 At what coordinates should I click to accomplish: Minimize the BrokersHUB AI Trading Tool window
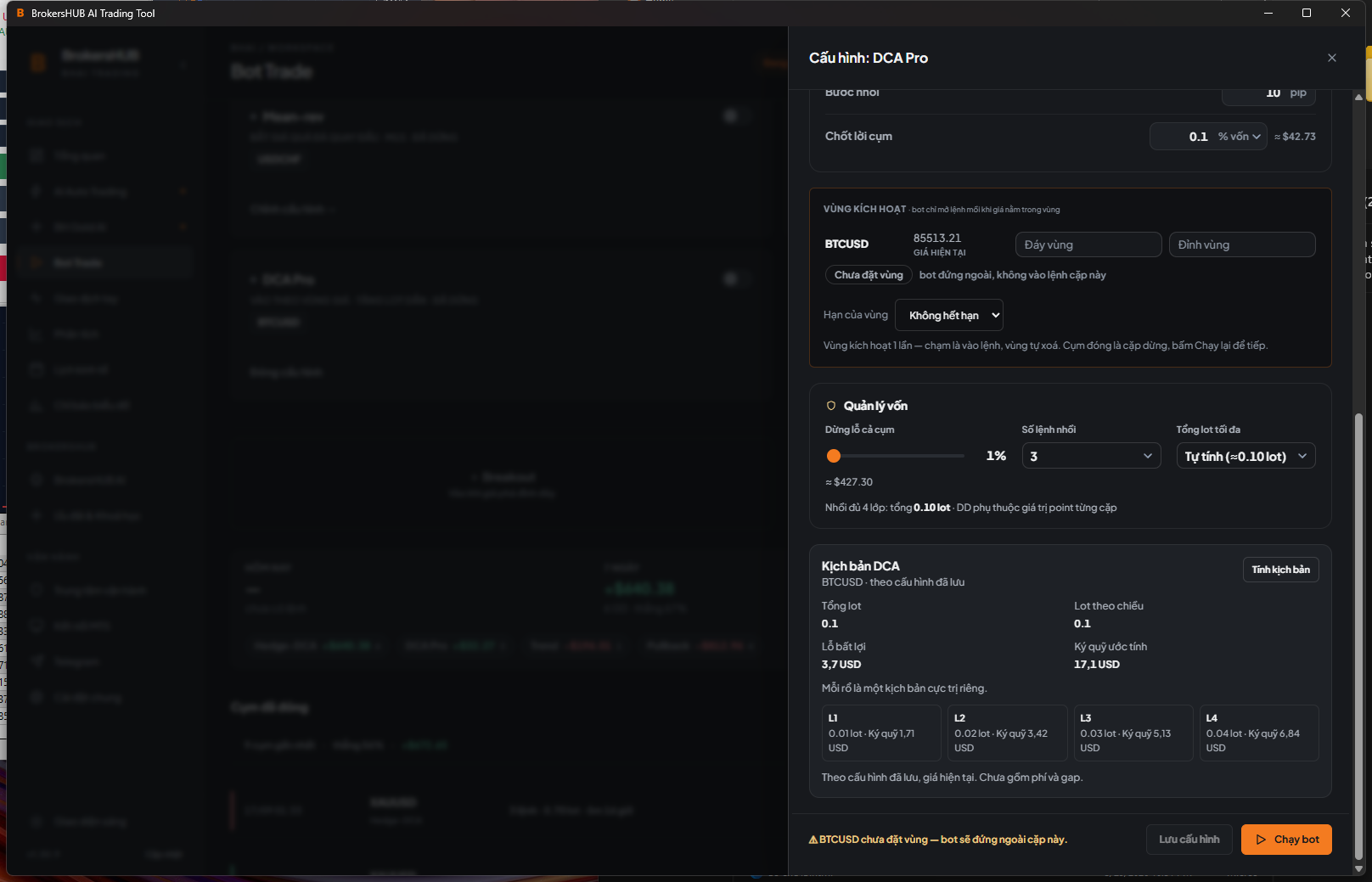[1268, 13]
